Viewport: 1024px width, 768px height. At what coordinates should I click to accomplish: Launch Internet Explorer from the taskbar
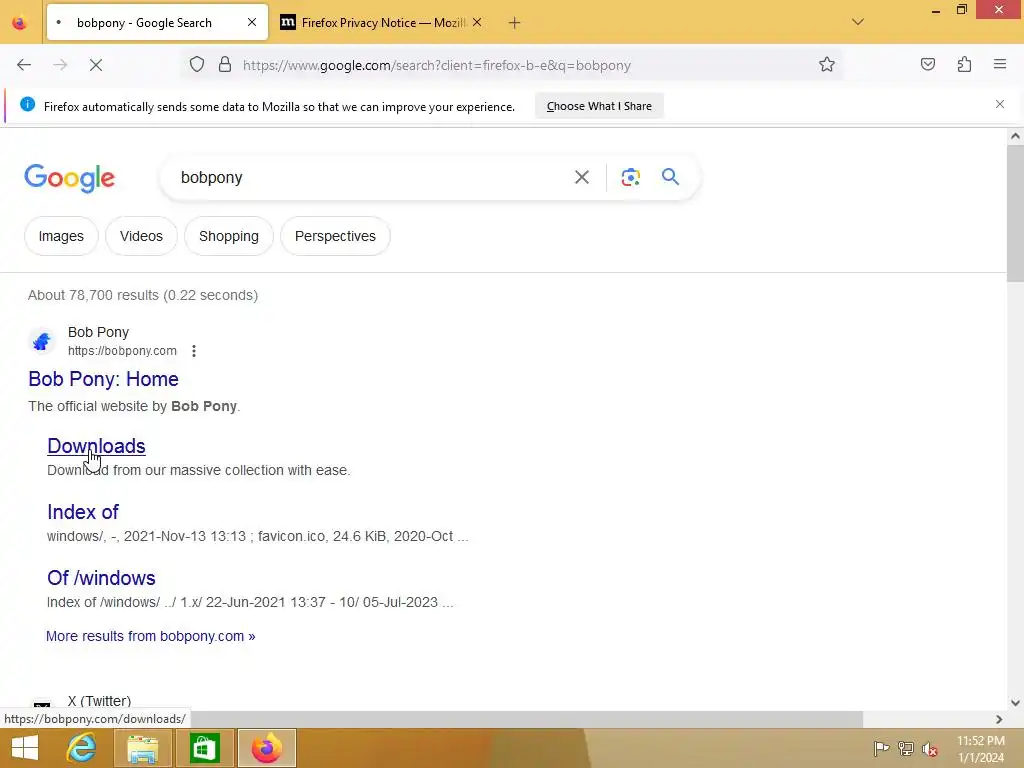pos(82,748)
